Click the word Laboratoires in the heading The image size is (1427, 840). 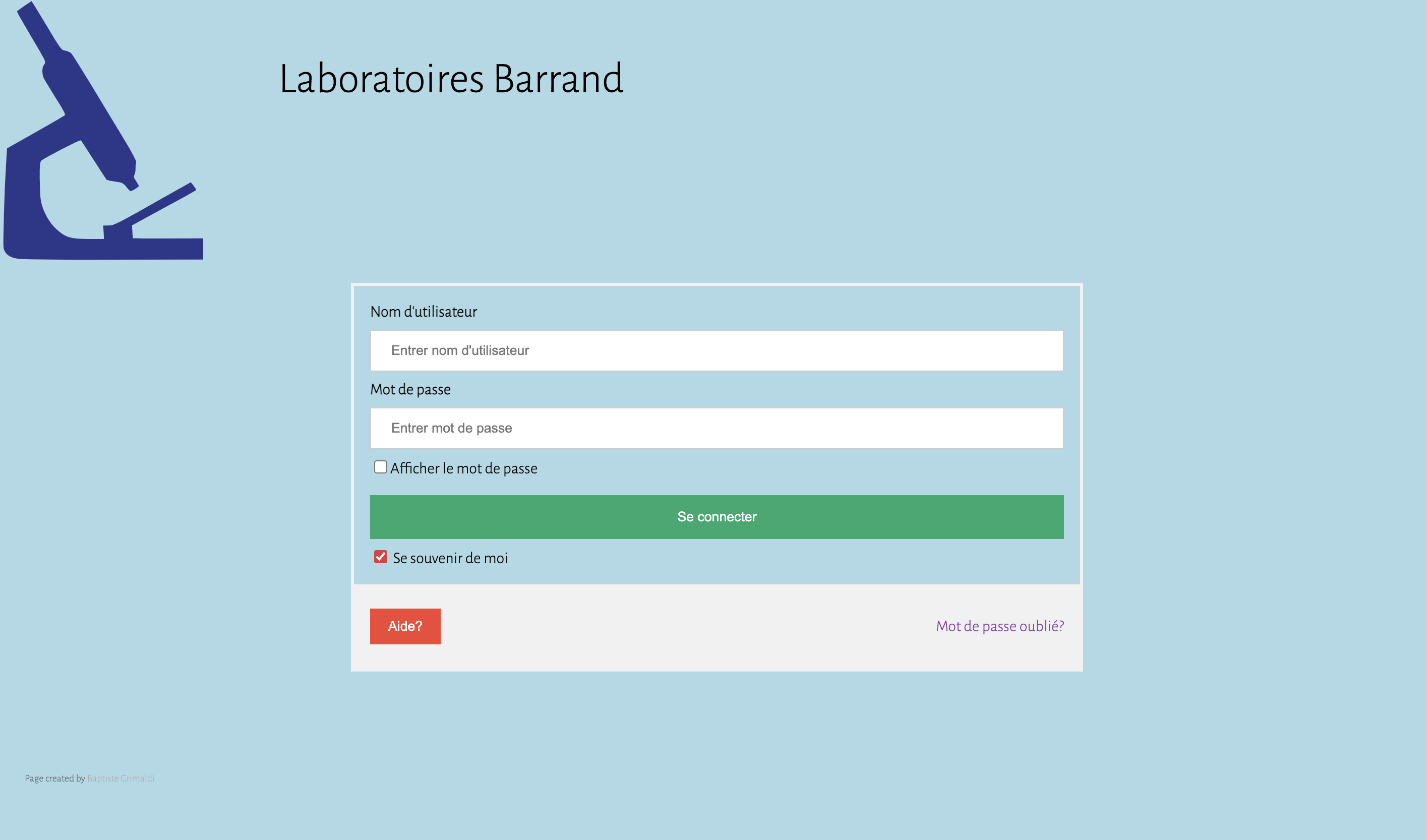coord(382,79)
